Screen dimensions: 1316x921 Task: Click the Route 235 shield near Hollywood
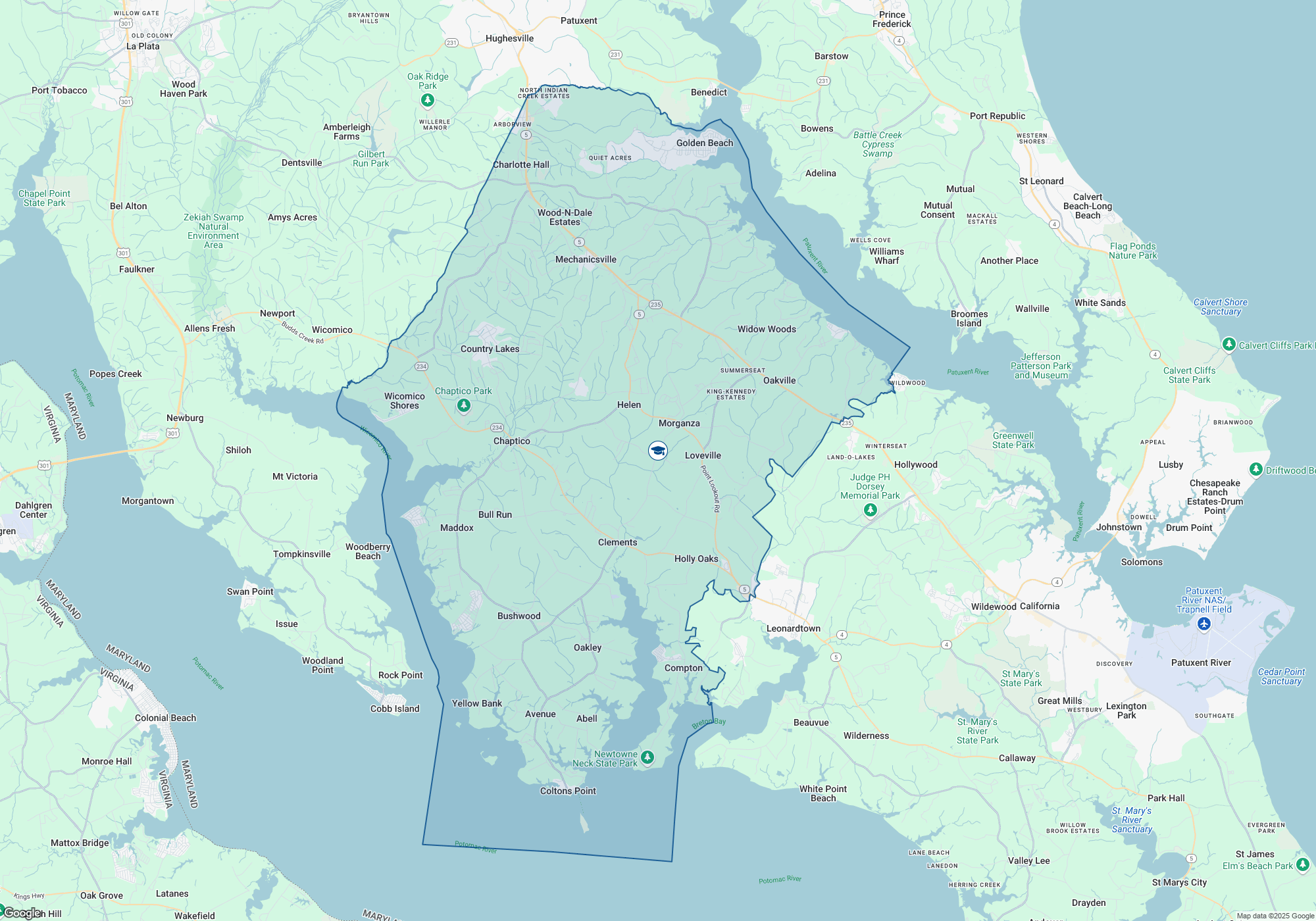coord(847,423)
